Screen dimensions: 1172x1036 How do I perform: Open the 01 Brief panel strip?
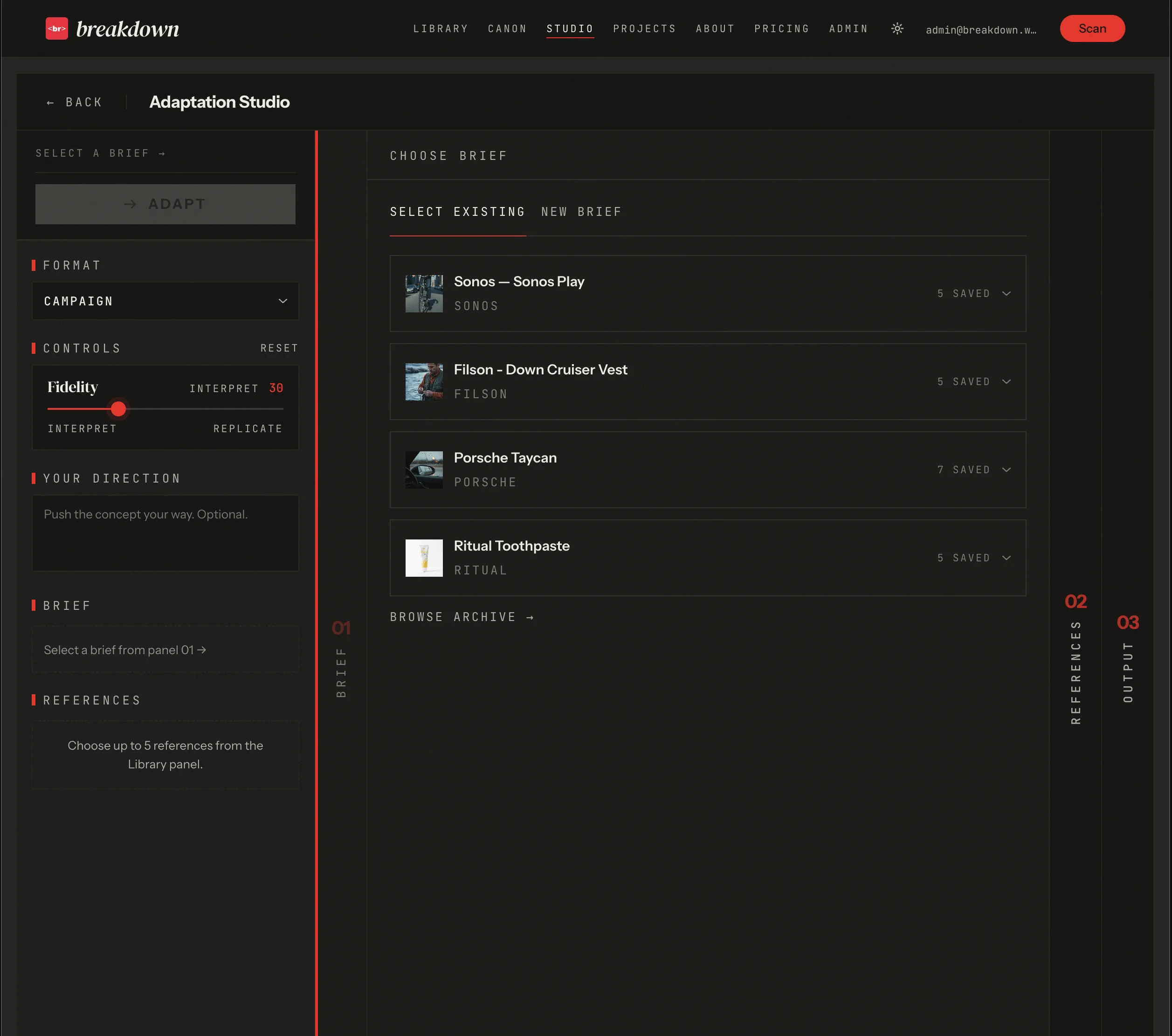341,583
